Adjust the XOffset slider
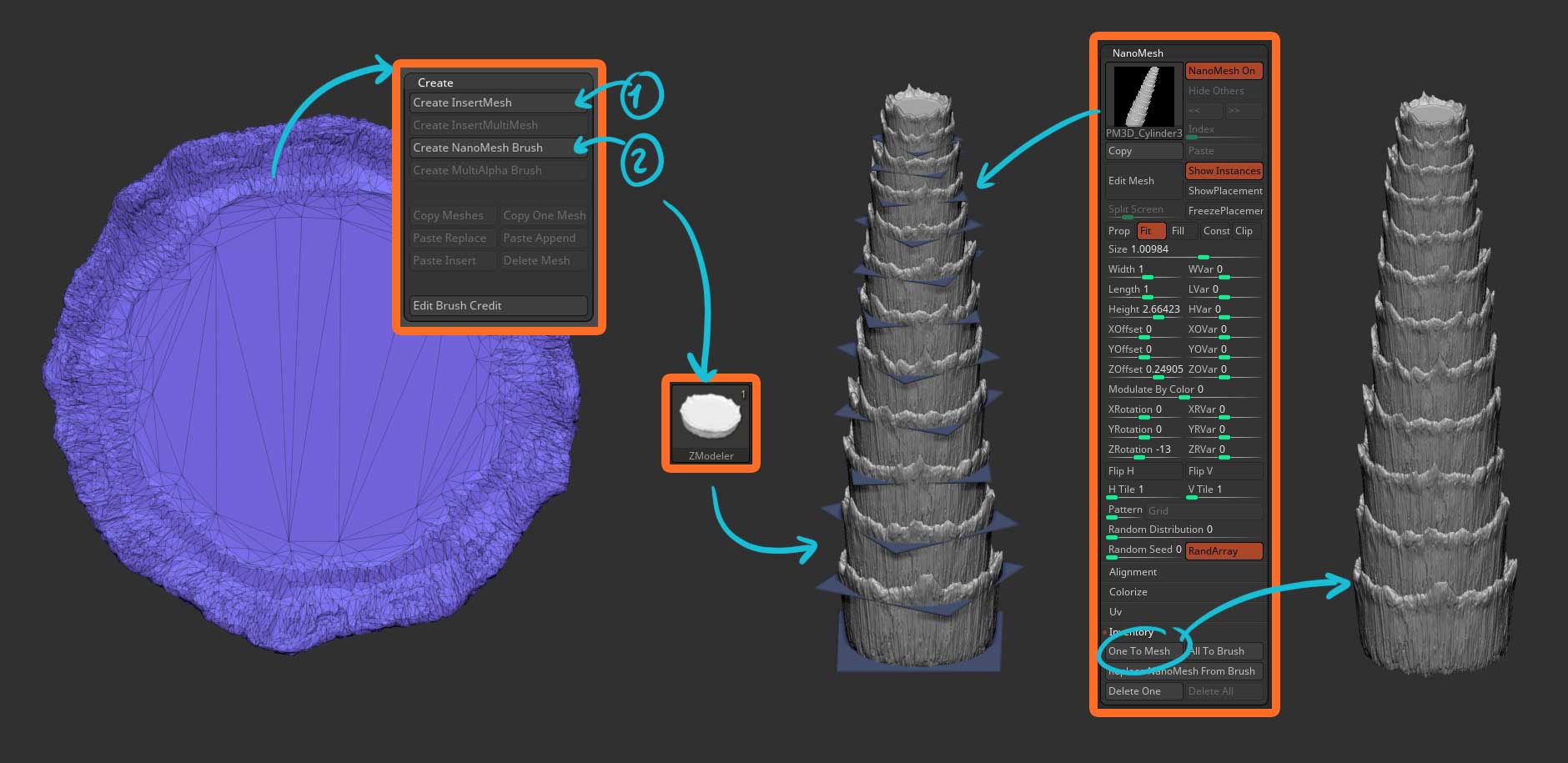Screen dimensions: 1568x763 [x=1143, y=331]
